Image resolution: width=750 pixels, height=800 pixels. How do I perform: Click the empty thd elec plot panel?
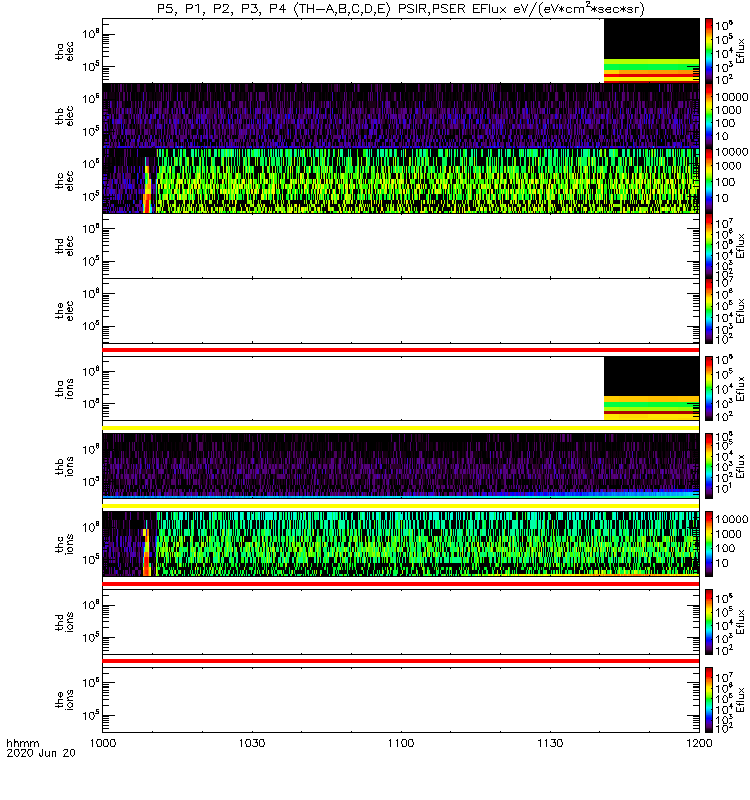401,246
